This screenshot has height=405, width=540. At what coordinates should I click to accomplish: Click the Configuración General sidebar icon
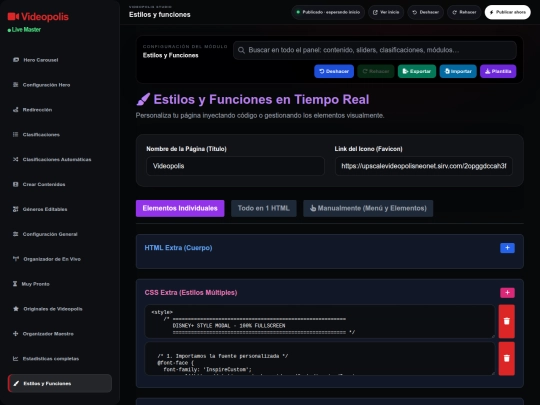tap(15, 234)
